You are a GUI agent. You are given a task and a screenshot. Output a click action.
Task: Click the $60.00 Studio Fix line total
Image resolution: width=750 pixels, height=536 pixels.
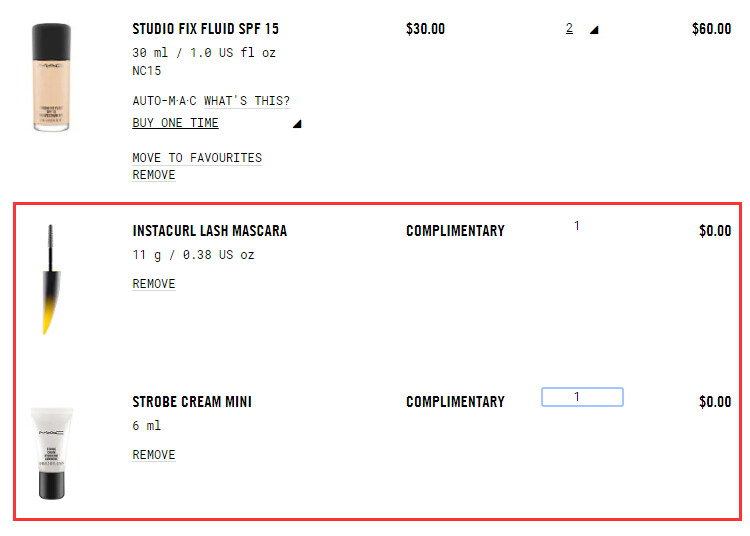point(711,29)
